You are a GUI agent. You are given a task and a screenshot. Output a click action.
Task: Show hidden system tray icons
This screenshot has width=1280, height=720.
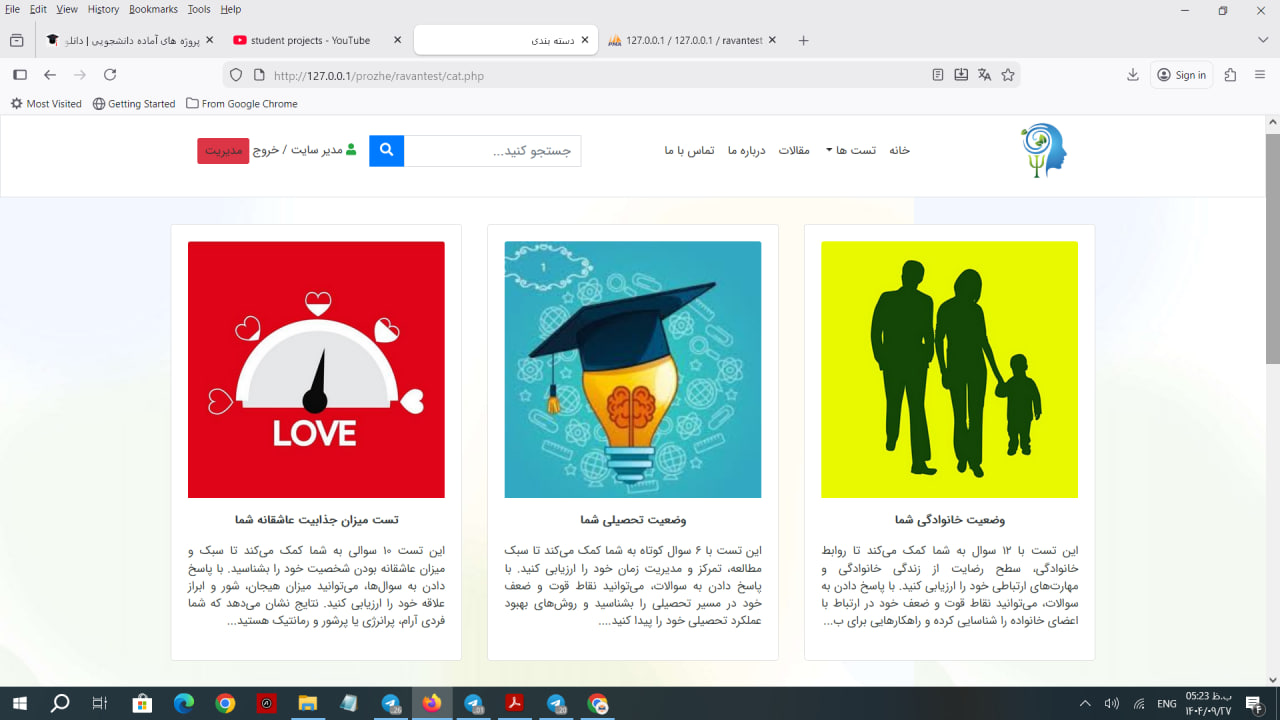(1085, 704)
